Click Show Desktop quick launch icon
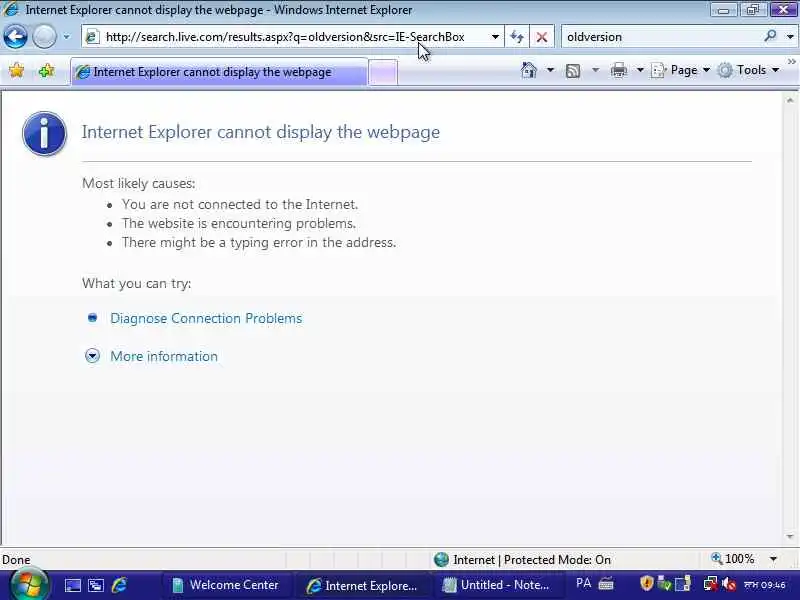The width and height of the screenshot is (800, 600). point(72,585)
